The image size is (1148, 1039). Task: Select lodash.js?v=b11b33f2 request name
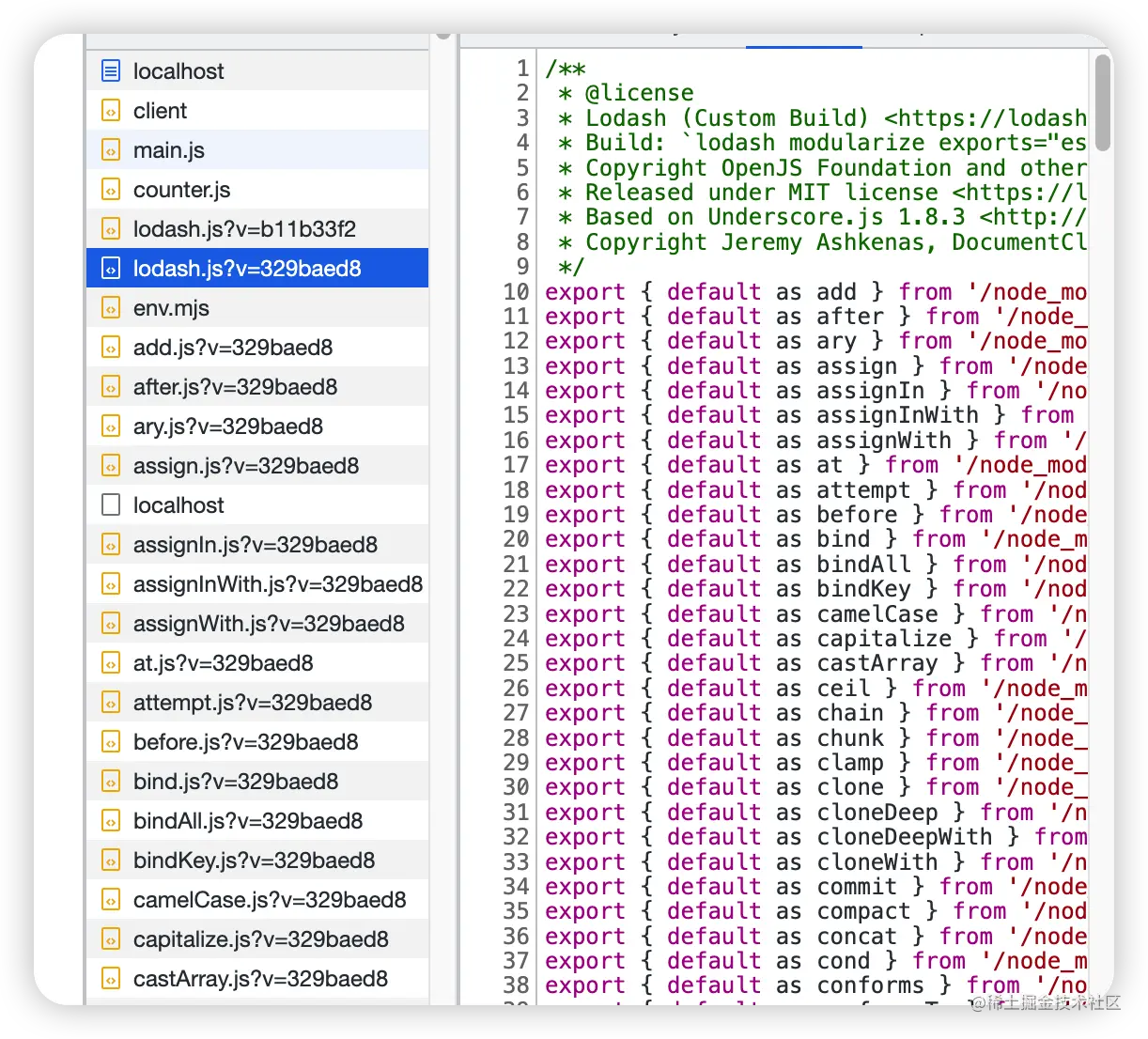pyautogui.click(x=244, y=229)
